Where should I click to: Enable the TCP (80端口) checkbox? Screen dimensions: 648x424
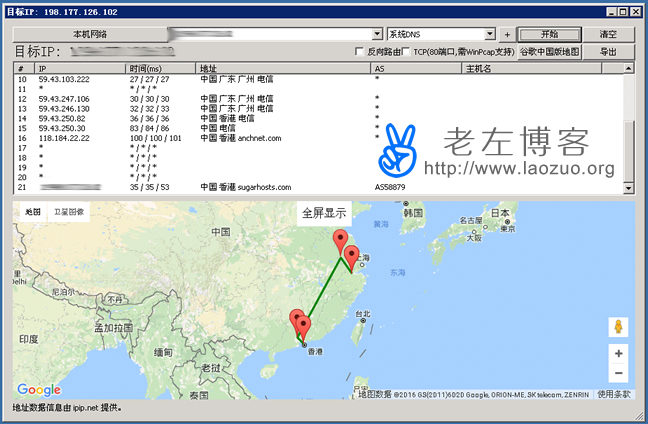[x=406, y=52]
